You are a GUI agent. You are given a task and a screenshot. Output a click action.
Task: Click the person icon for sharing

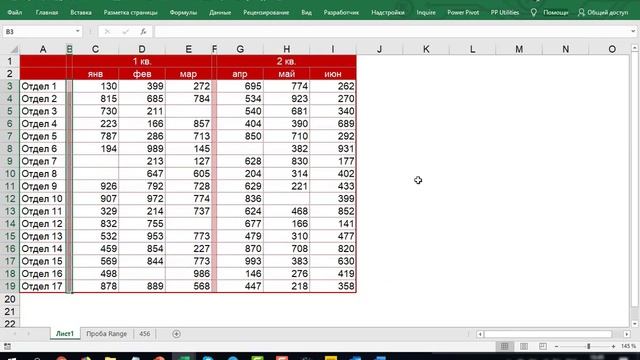581,12
